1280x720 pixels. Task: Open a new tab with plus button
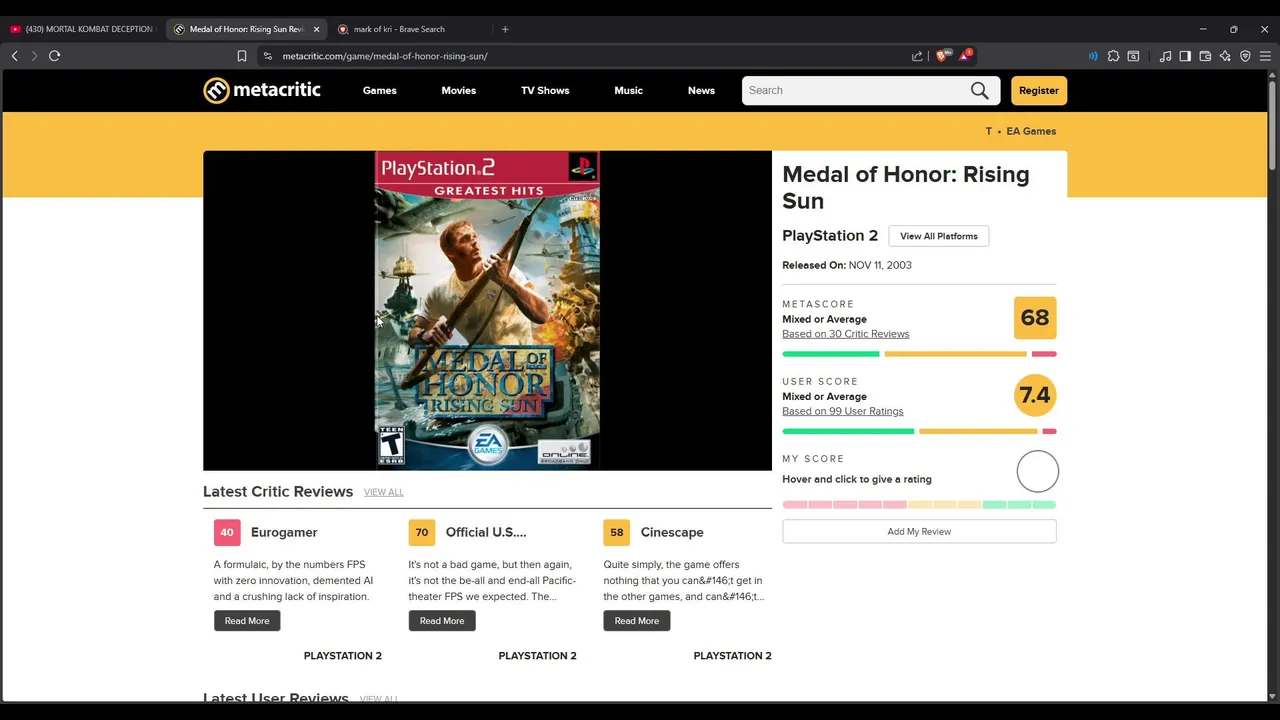(x=505, y=29)
